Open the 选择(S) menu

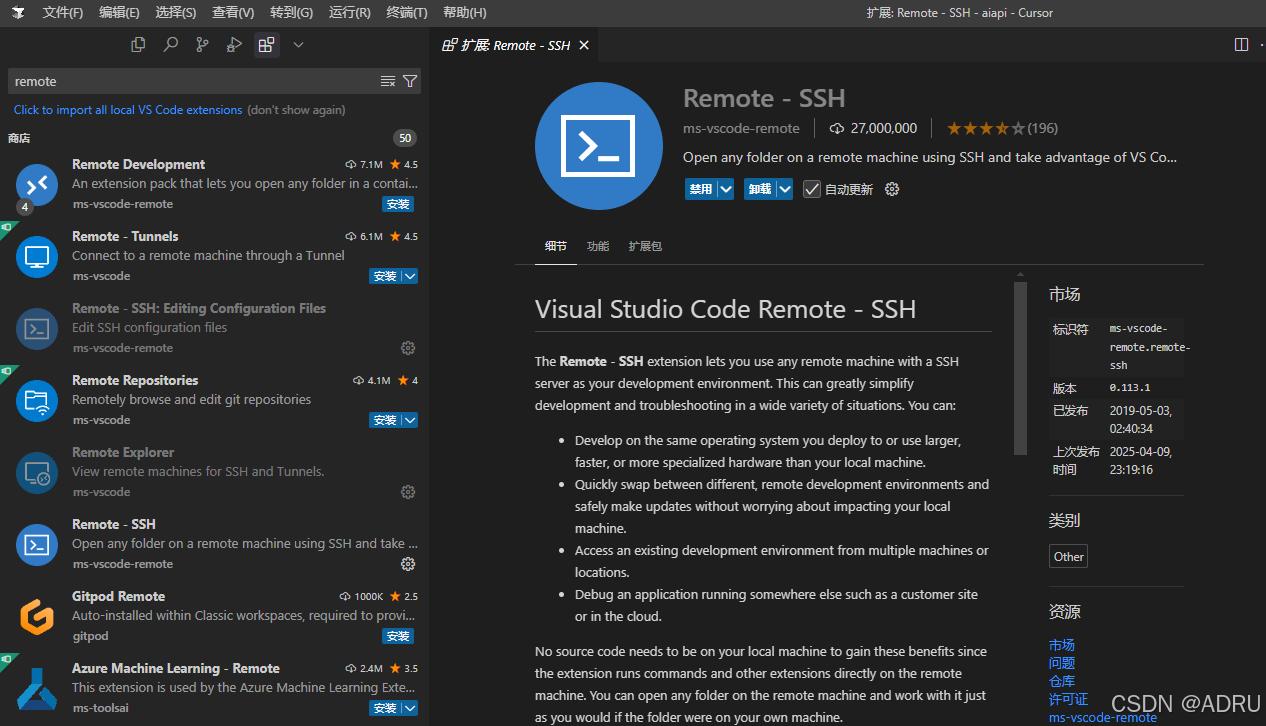(176, 13)
